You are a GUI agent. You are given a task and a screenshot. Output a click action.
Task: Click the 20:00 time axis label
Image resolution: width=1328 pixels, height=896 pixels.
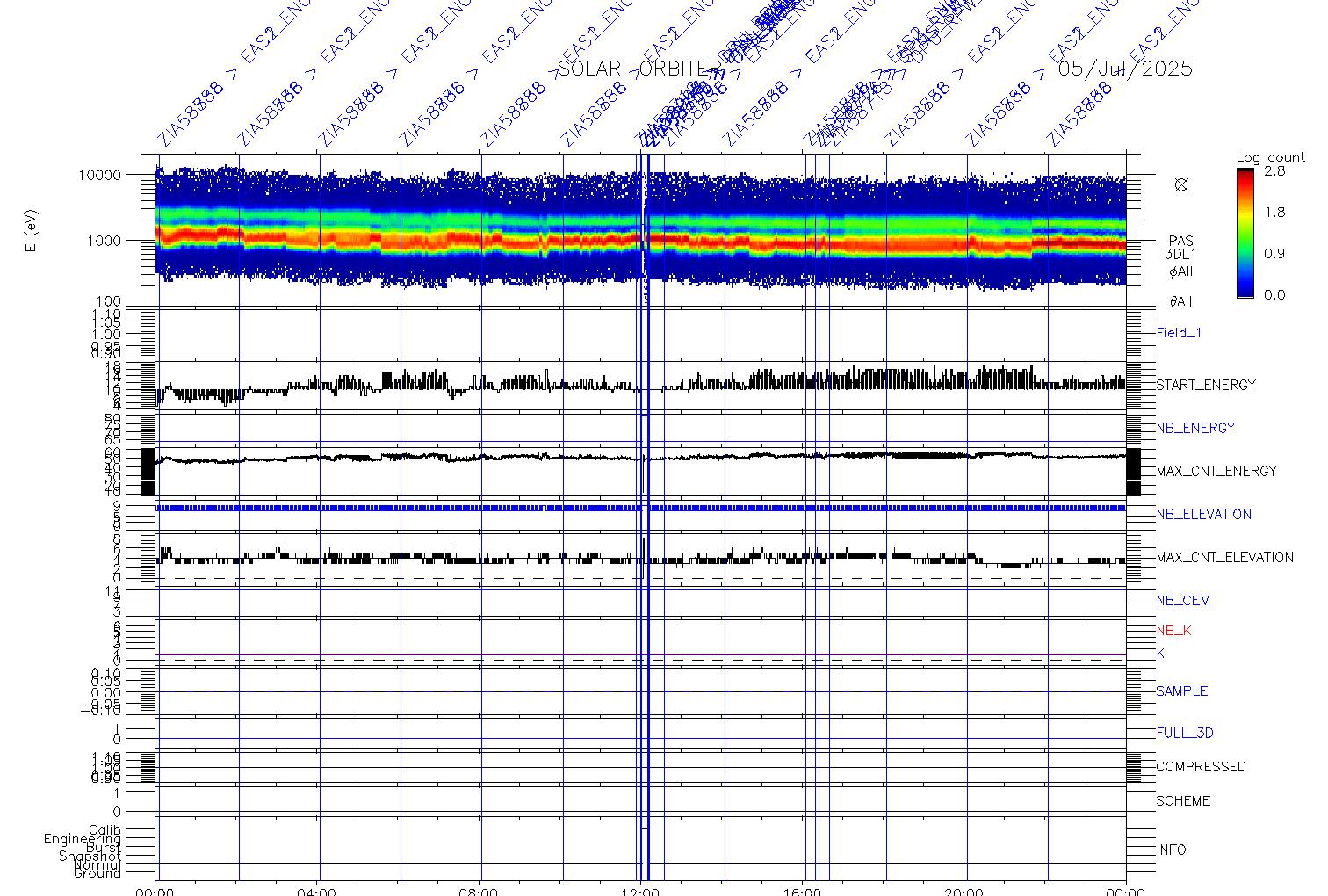964,891
